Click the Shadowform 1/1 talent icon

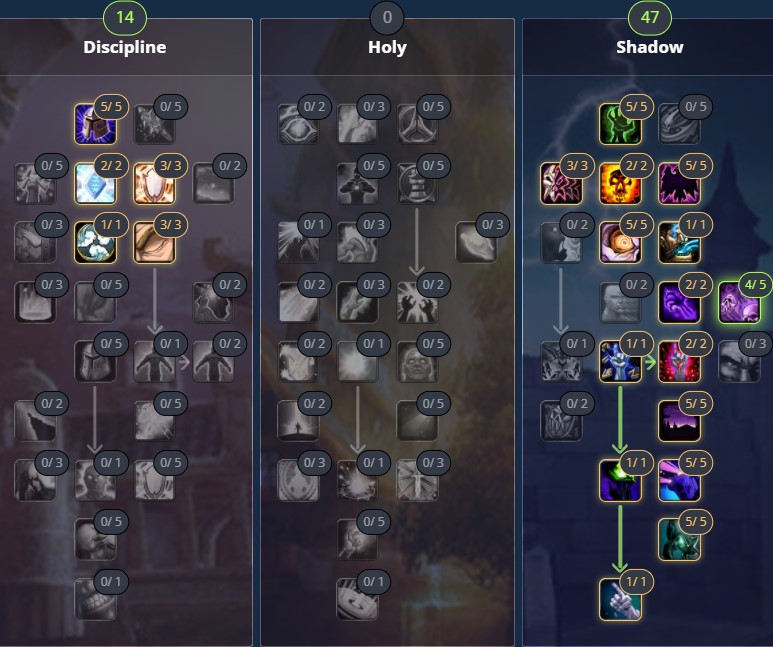[x=620, y=480]
